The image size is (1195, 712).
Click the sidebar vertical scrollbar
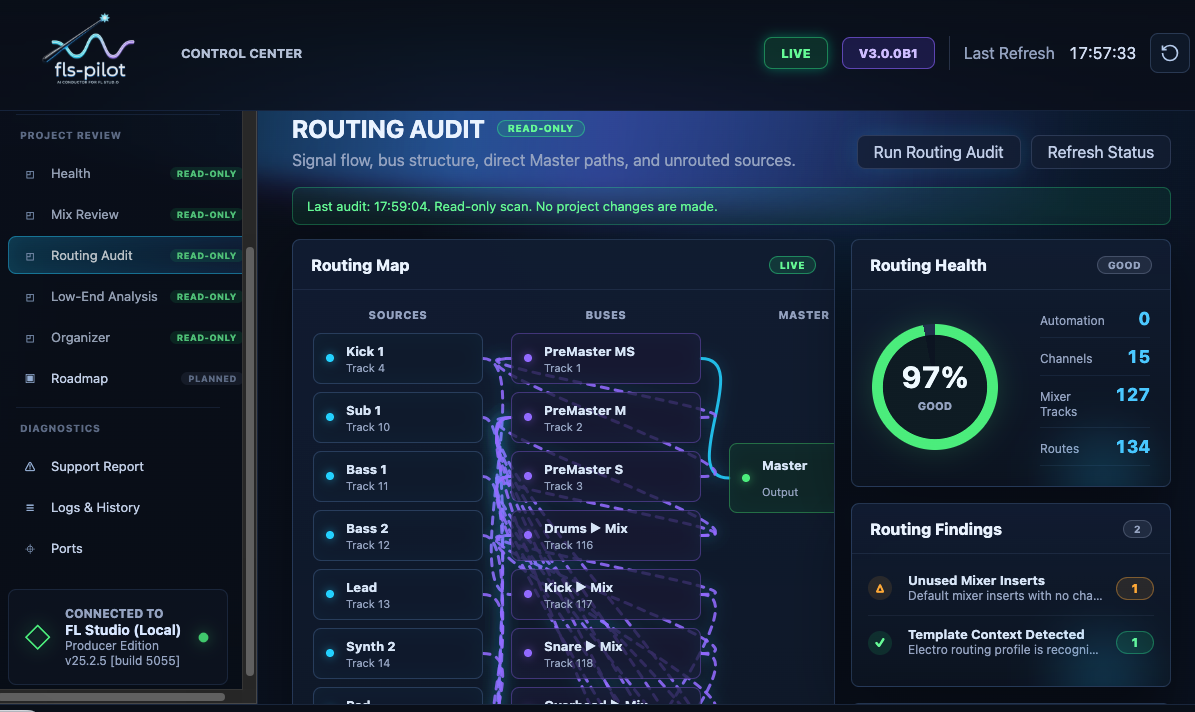(x=249, y=461)
